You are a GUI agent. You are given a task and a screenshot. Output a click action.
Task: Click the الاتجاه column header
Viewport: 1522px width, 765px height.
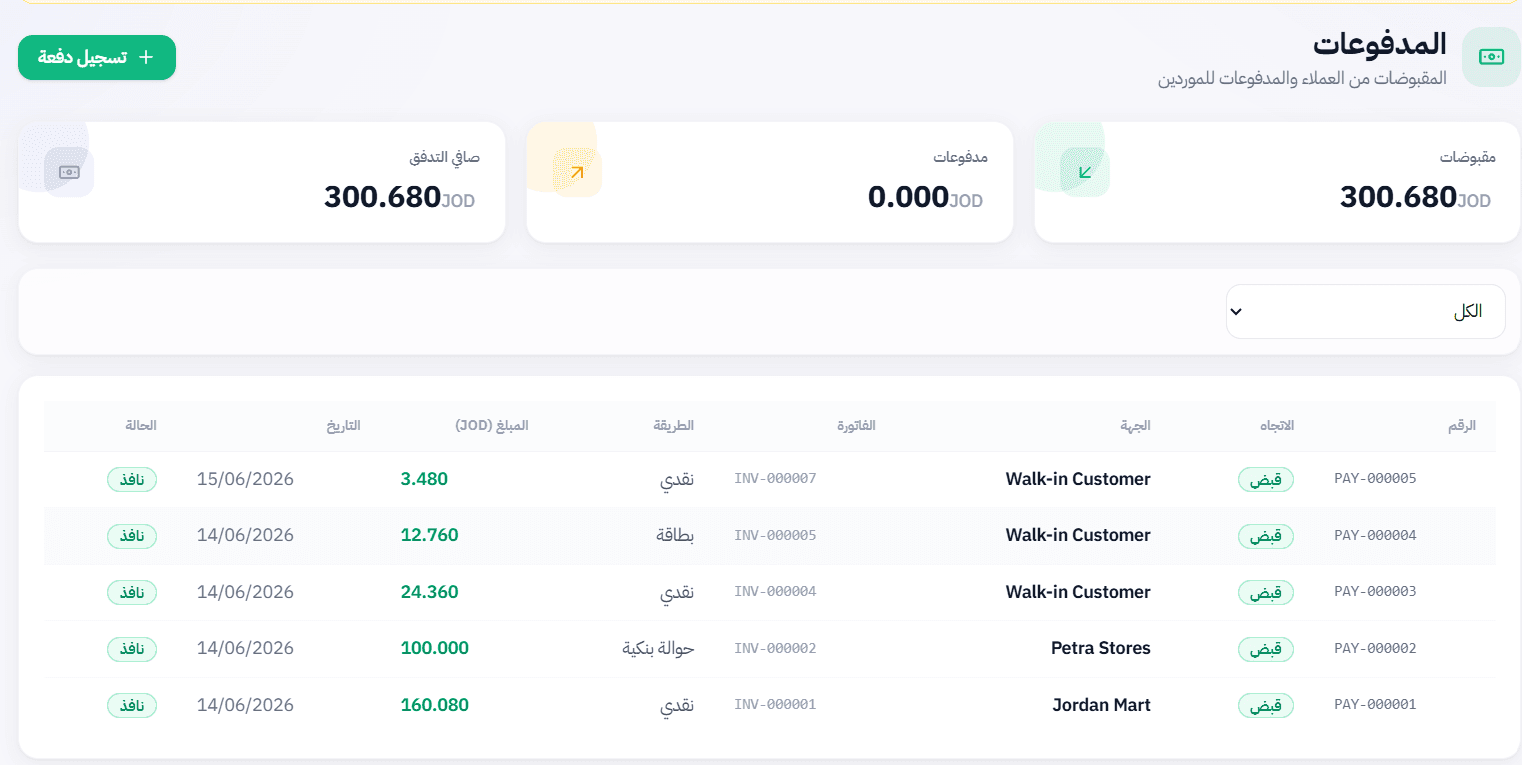1276,425
